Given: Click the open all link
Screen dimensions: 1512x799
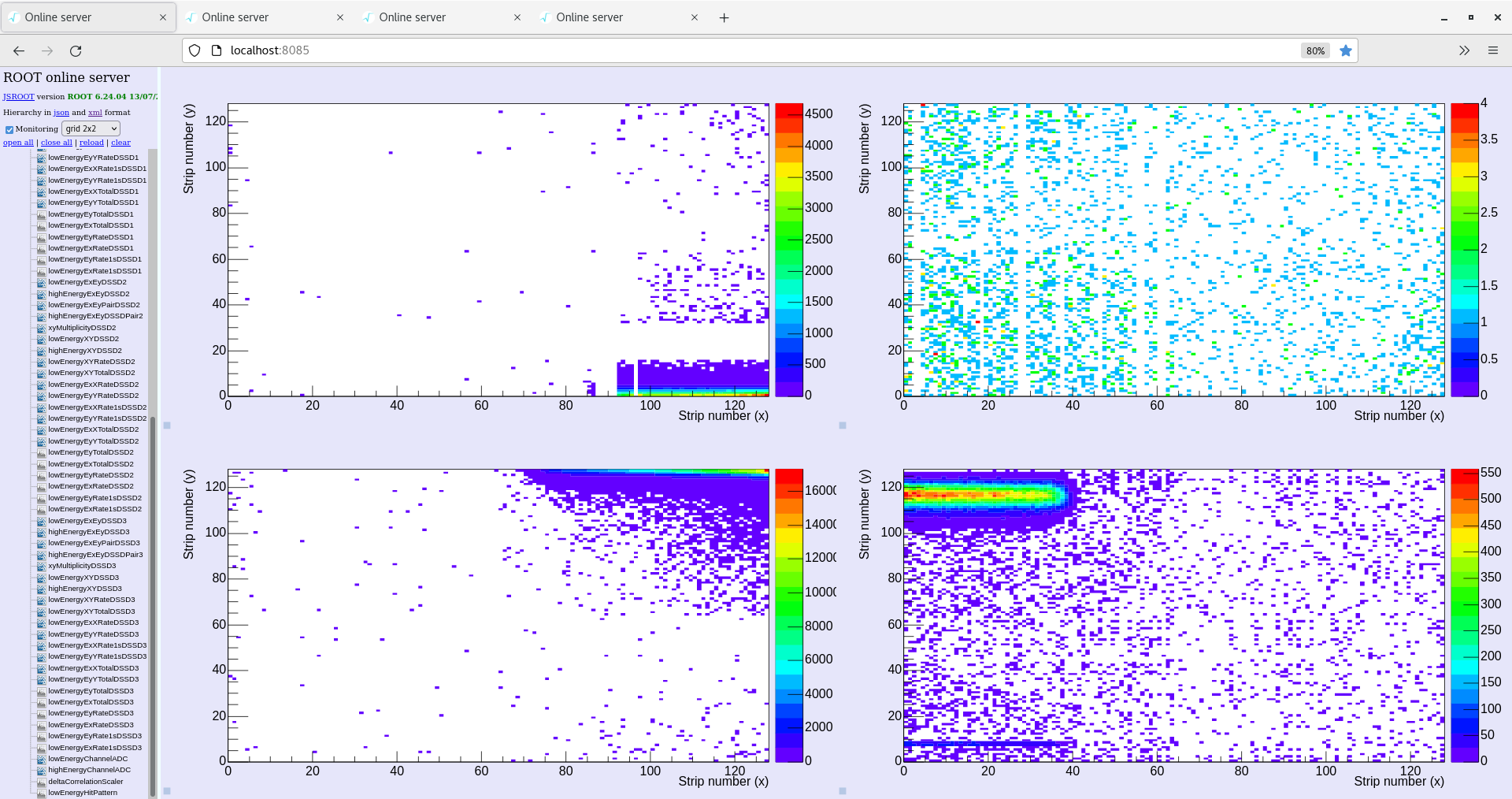Looking at the screenshot, I should click(x=18, y=142).
